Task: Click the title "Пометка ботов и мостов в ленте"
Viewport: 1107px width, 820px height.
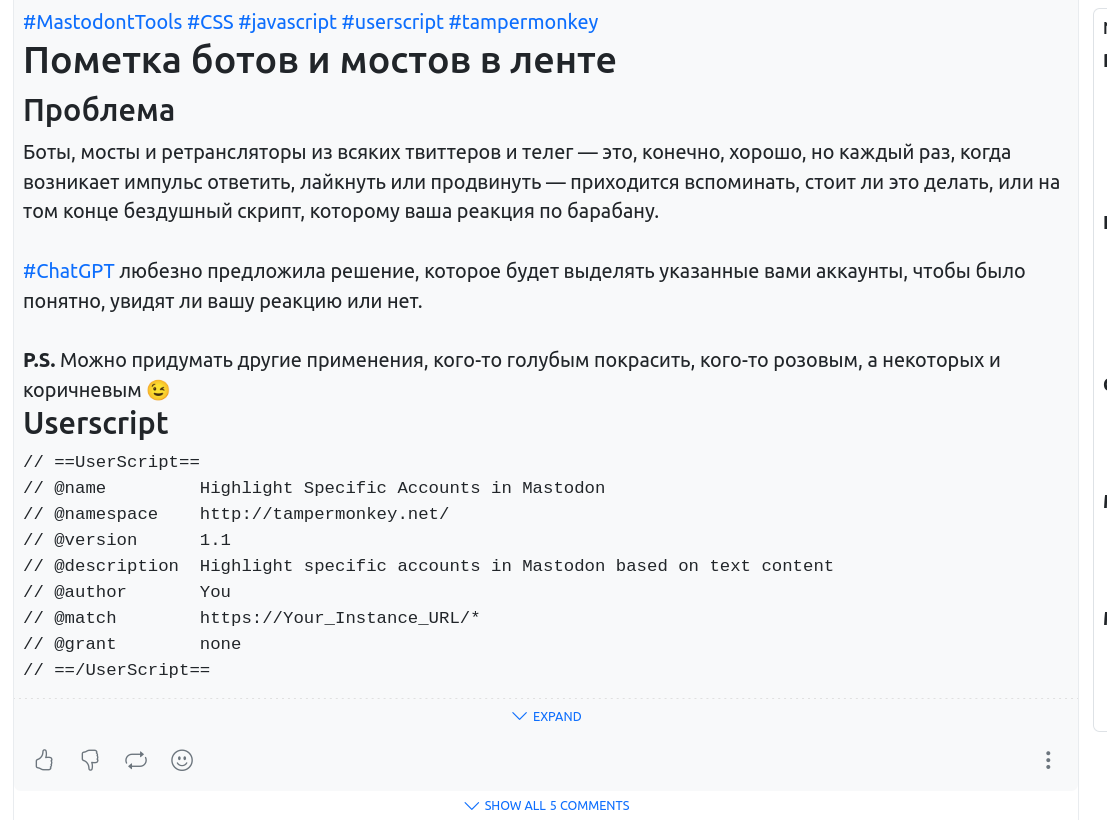Action: point(319,62)
